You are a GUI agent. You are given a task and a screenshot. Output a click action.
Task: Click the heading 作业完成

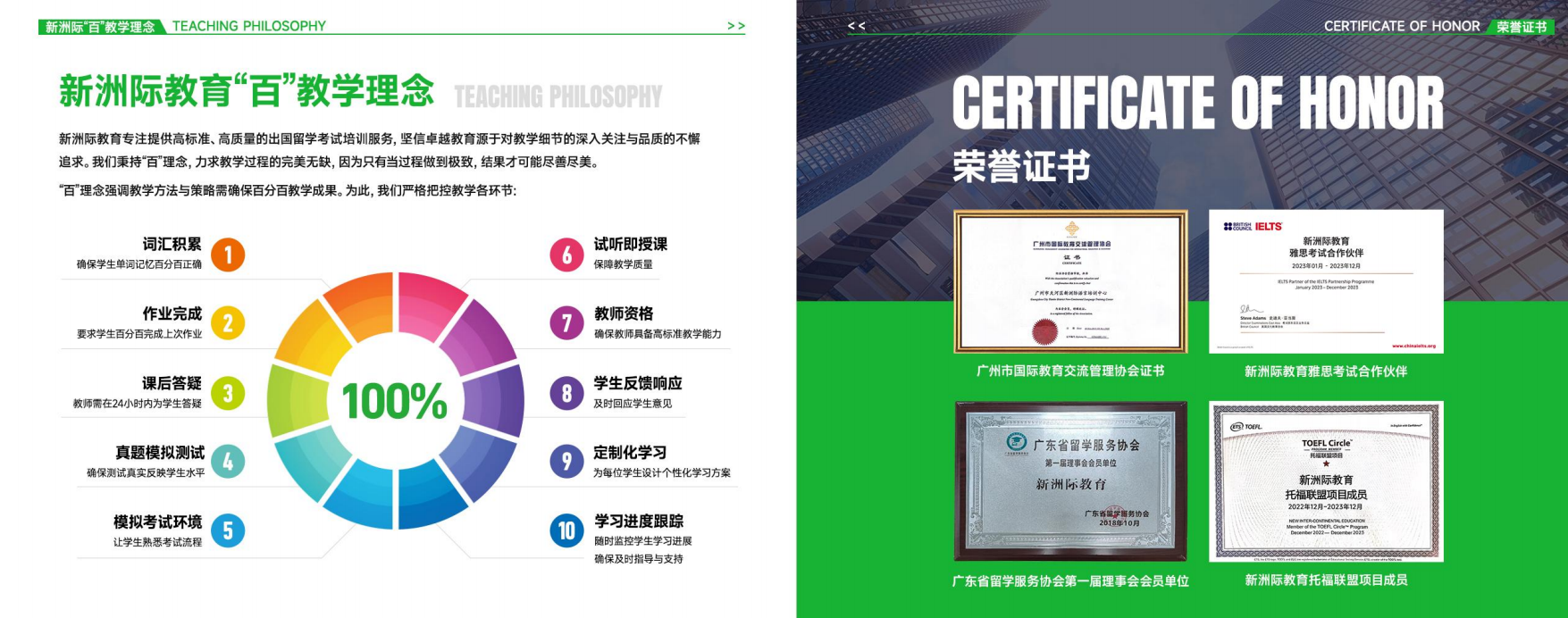(172, 313)
